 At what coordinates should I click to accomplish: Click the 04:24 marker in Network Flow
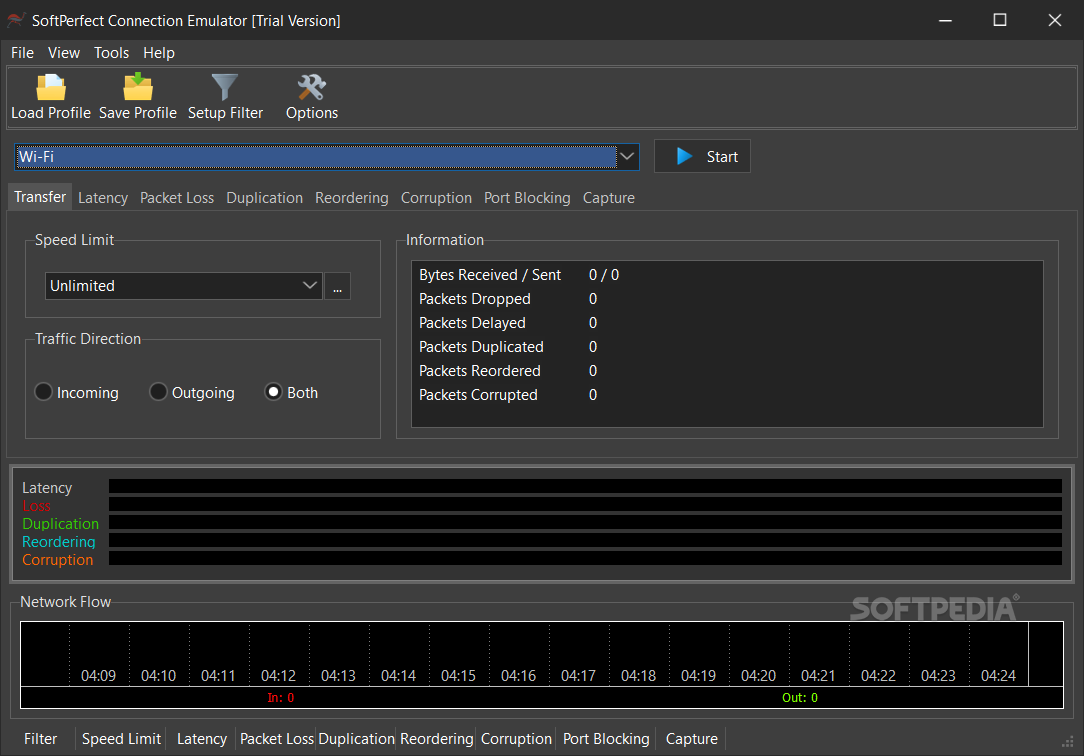point(998,676)
